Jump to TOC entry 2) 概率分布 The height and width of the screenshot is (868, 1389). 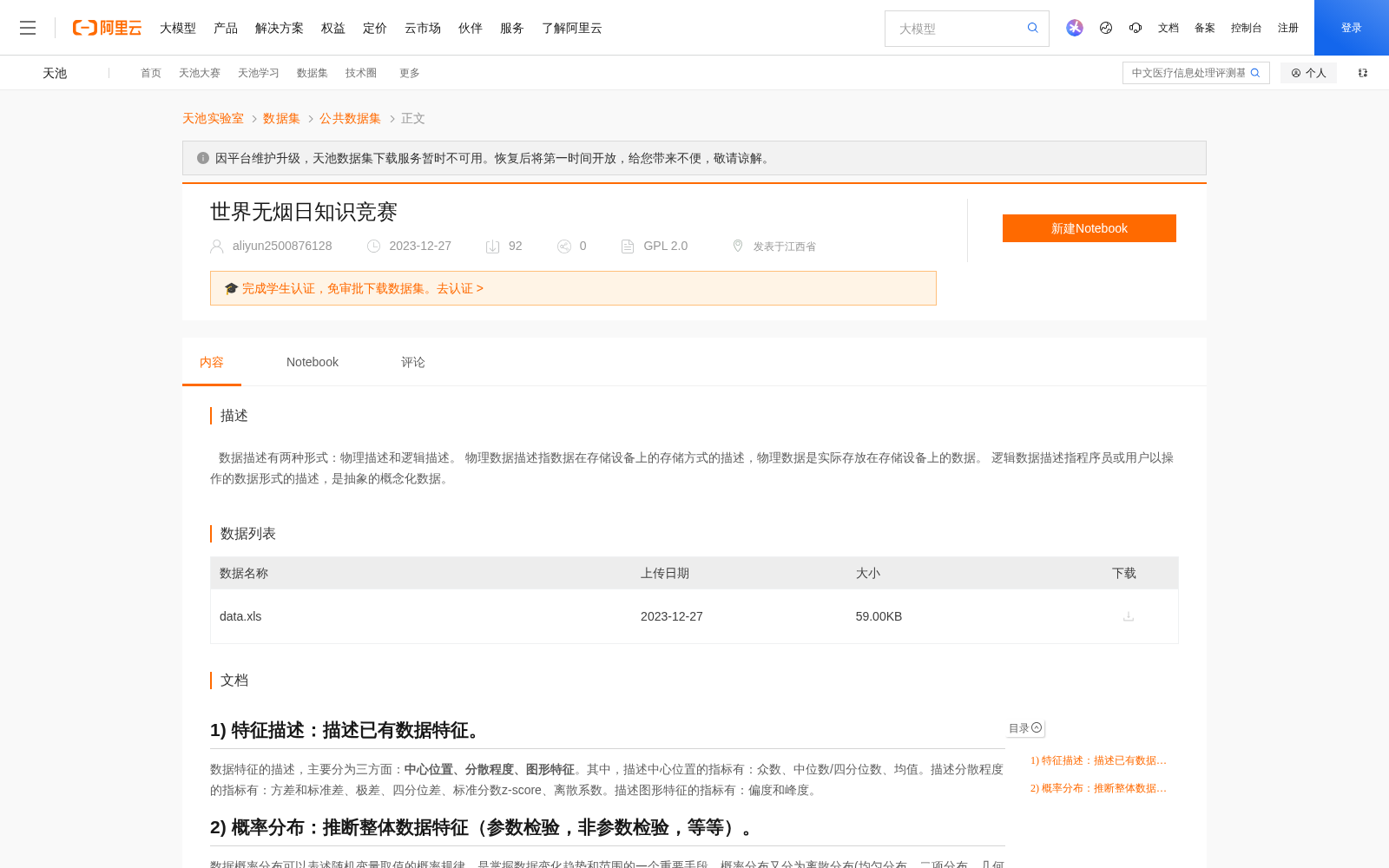(1098, 788)
